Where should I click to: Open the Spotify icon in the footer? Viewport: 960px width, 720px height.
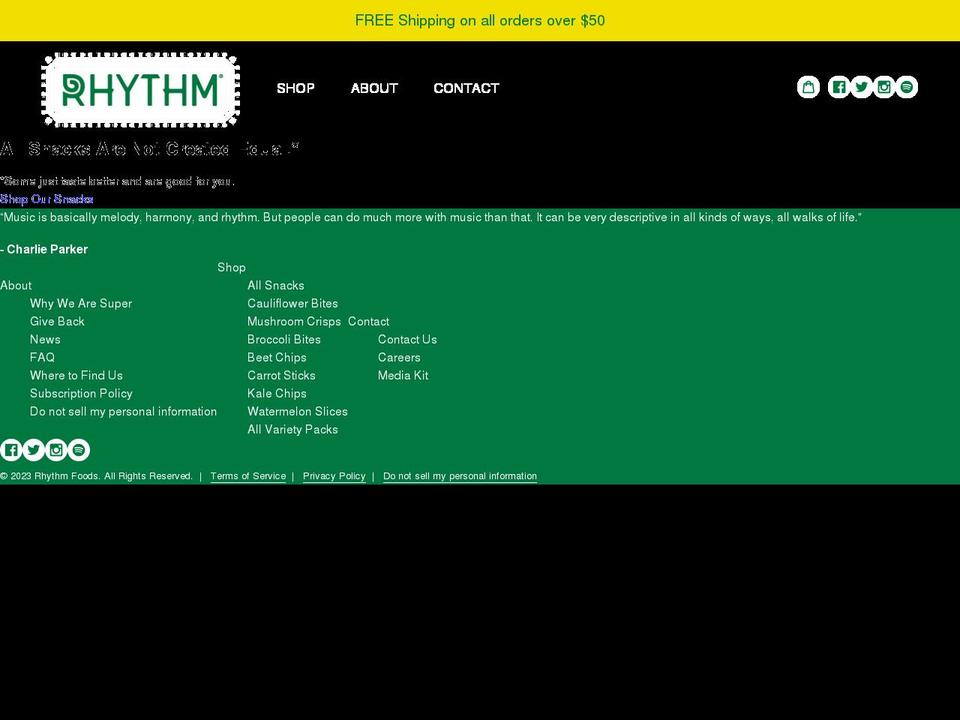(79, 450)
